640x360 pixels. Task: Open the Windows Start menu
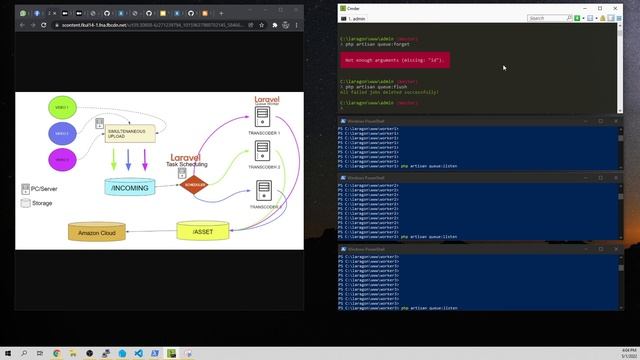[7, 353]
